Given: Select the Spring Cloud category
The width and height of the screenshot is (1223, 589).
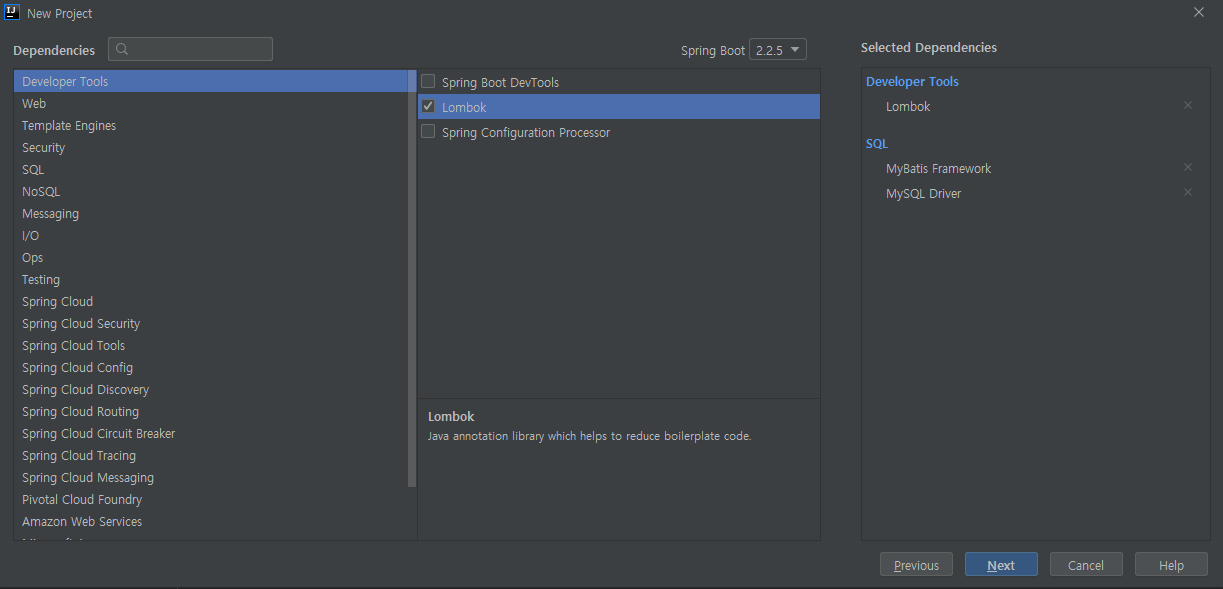Looking at the screenshot, I should click(x=211, y=301).
